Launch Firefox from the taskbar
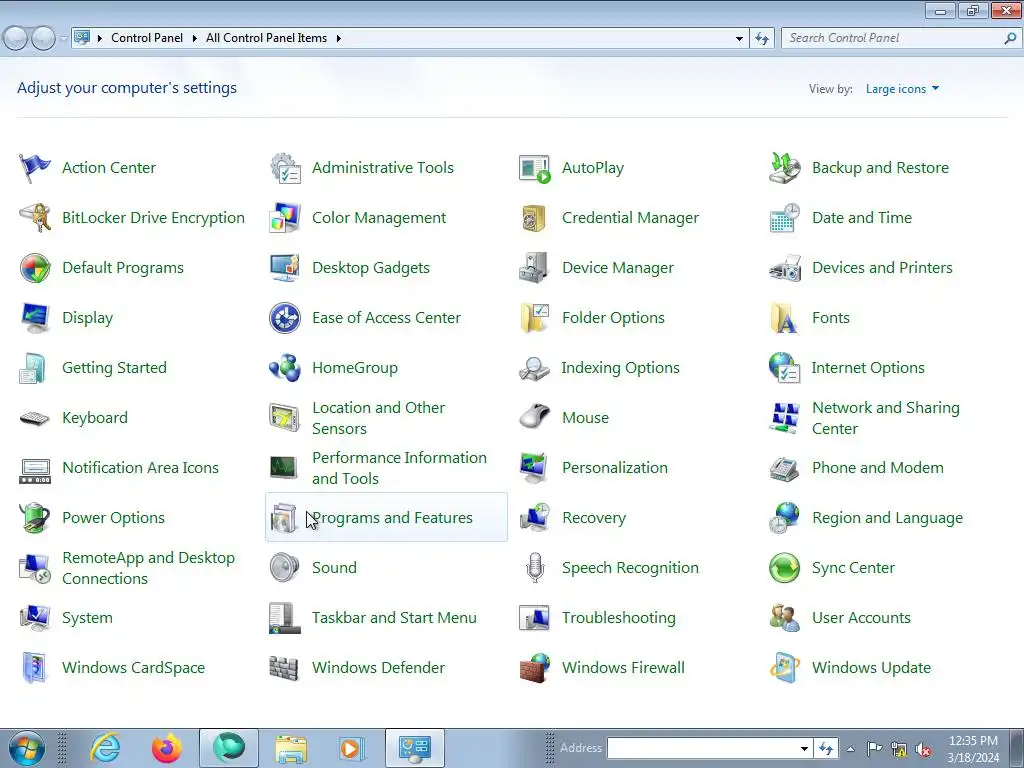The width and height of the screenshot is (1024, 768). tap(167, 748)
